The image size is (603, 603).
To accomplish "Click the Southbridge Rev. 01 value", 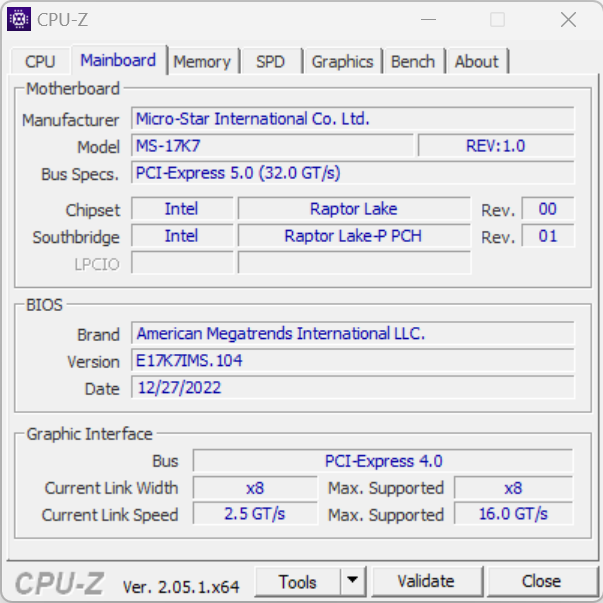I will 548,236.
